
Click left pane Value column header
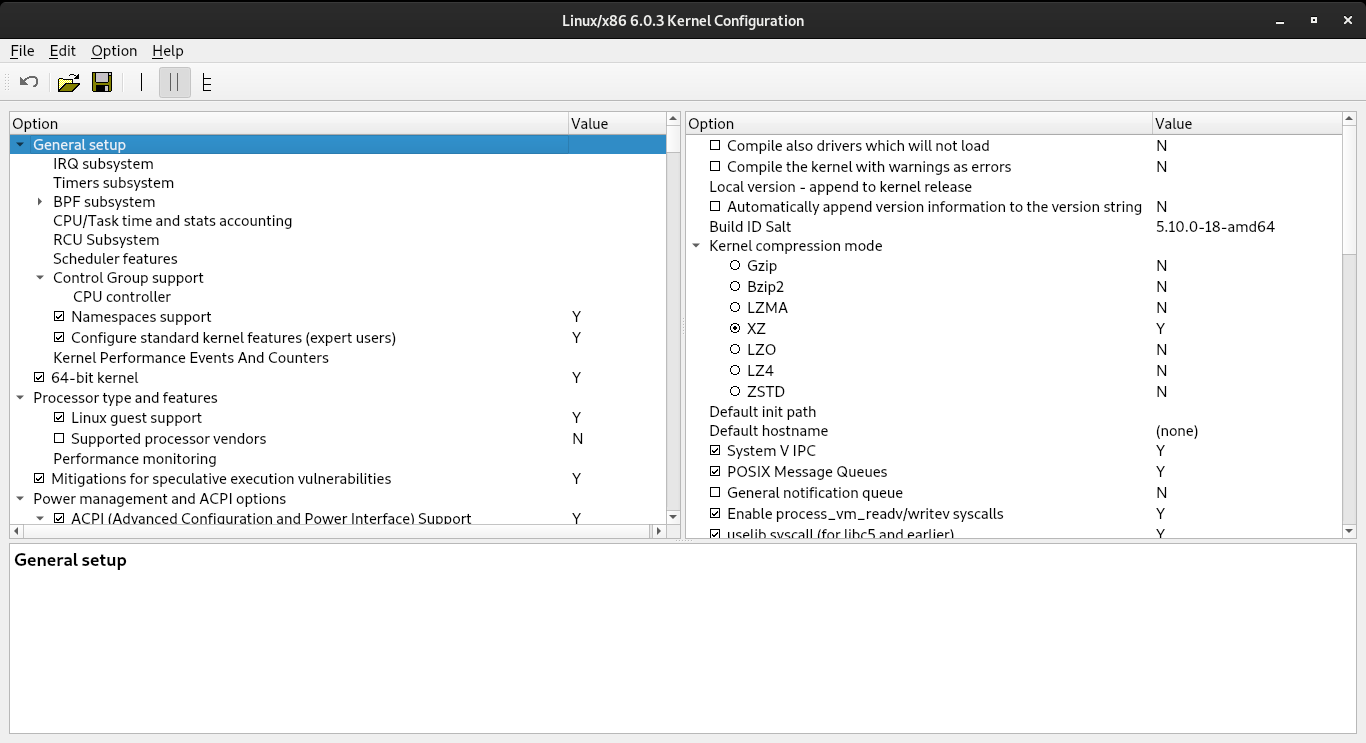[617, 124]
